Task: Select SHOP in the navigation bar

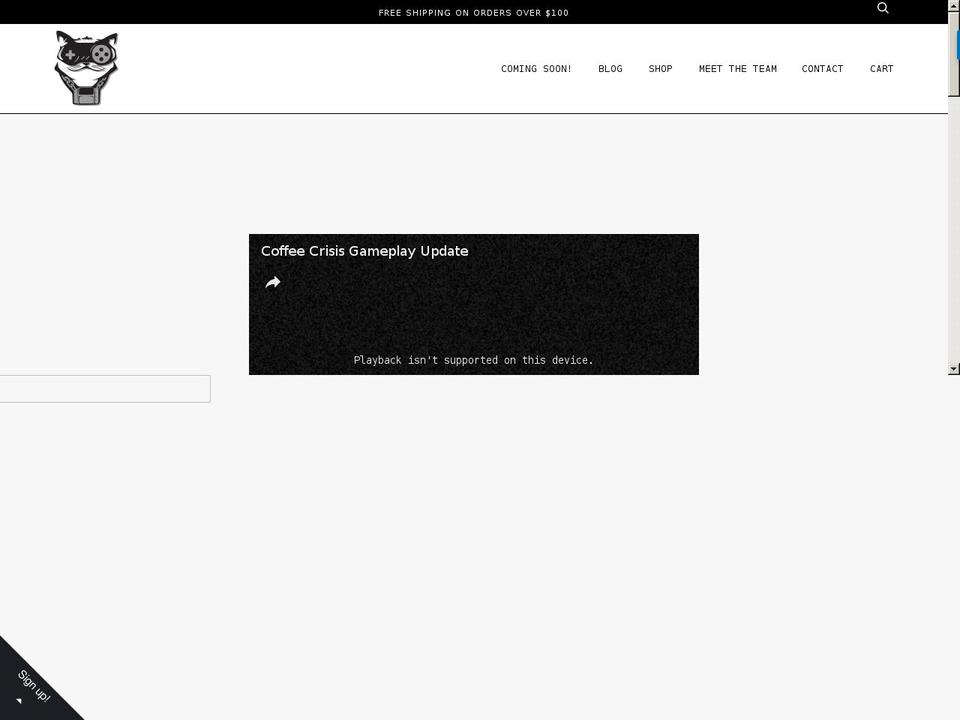Action: click(660, 68)
